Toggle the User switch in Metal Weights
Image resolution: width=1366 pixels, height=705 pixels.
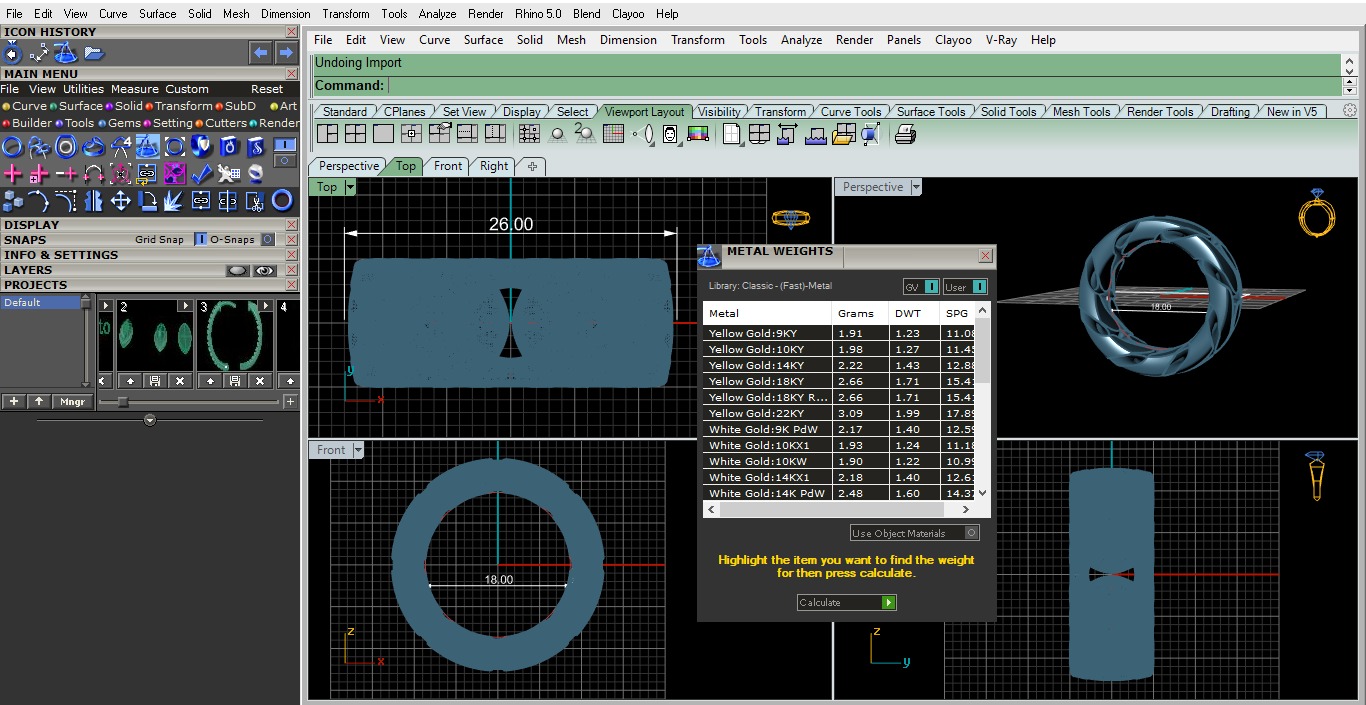coord(980,287)
